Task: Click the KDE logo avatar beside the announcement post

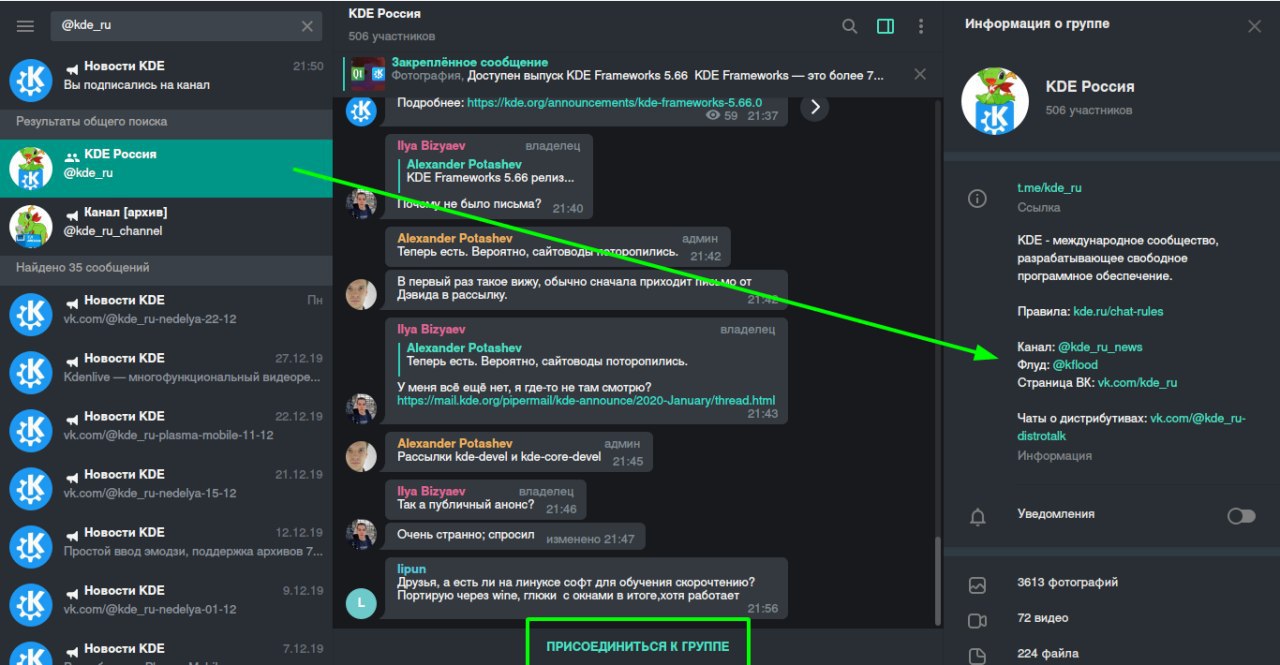Action: tap(361, 110)
